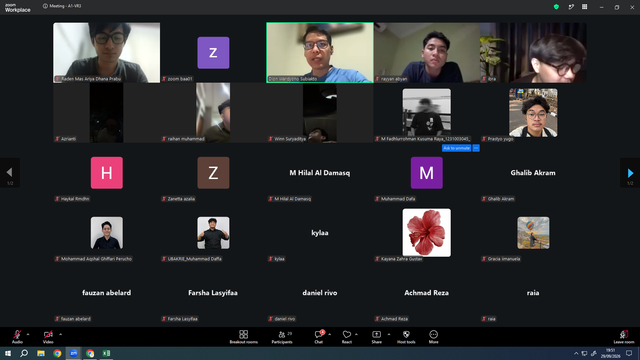The image size is (640, 360).
Task: Open the Participants panel
Action: [x=282, y=337]
